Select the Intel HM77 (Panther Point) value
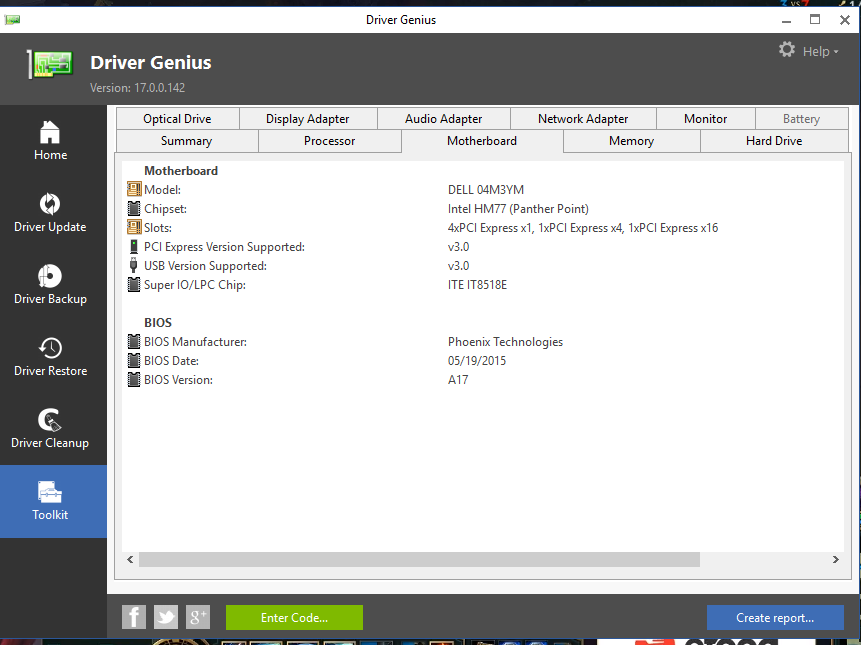Screen dimensions: 861x645 point(518,209)
